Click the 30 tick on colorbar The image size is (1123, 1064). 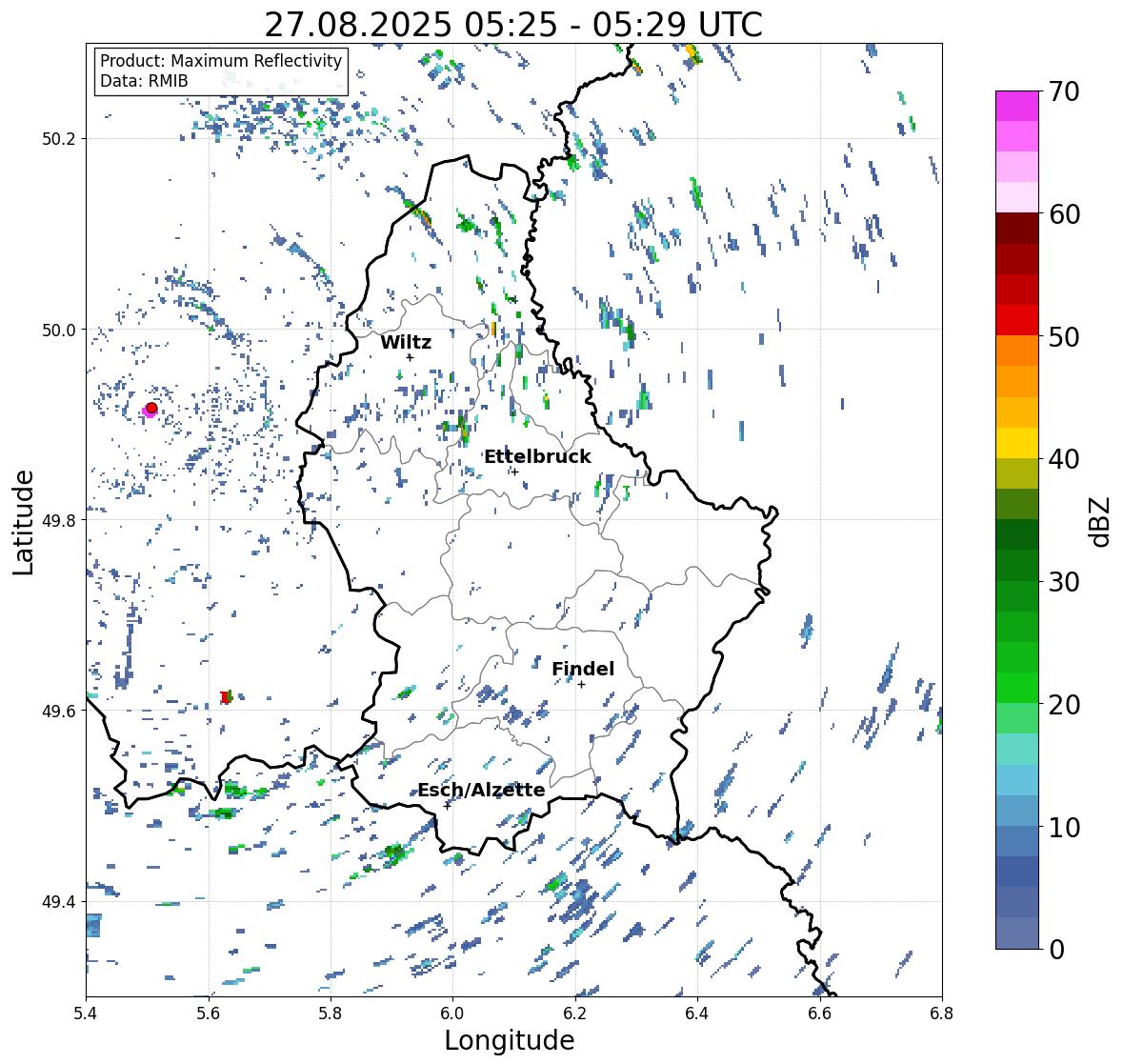(1064, 581)
